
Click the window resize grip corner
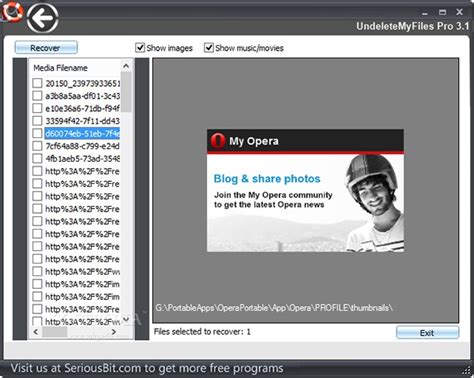466,370
